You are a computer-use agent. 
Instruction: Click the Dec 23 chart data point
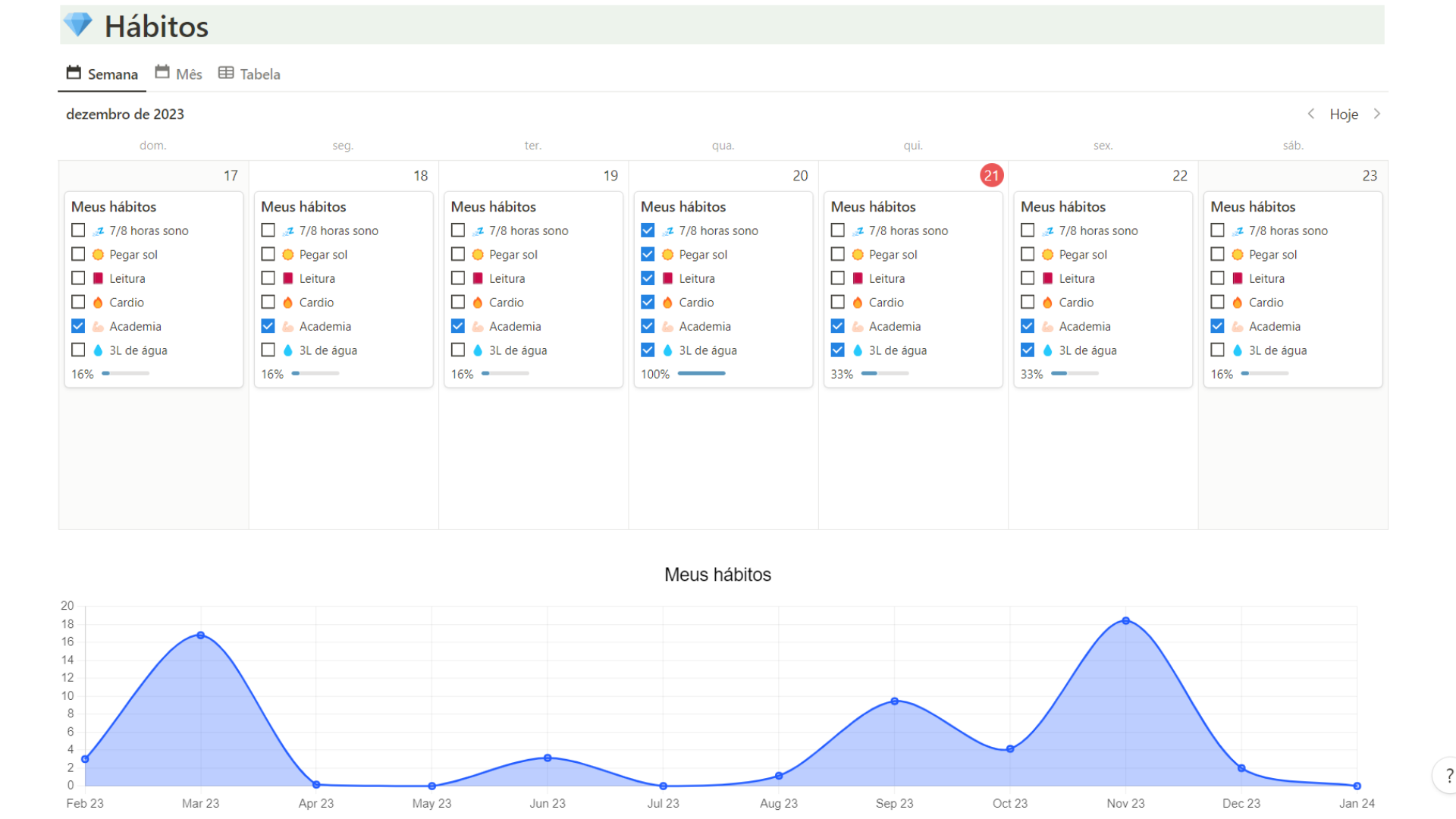(x=1241, y=768)
